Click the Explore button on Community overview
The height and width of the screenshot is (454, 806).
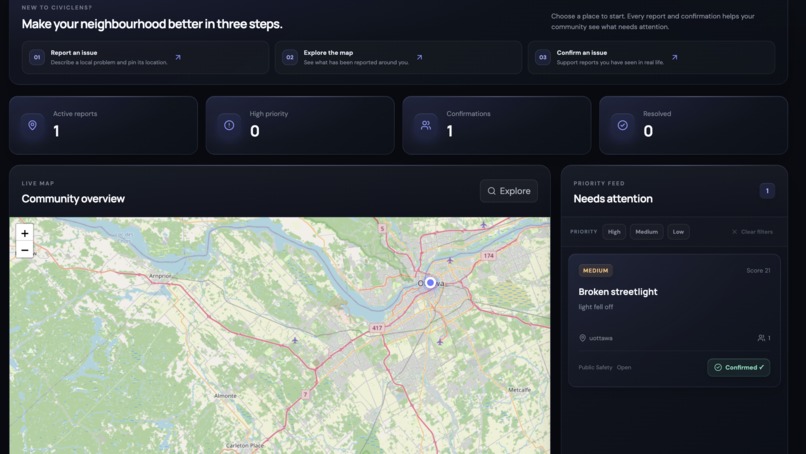pos(509,191)
